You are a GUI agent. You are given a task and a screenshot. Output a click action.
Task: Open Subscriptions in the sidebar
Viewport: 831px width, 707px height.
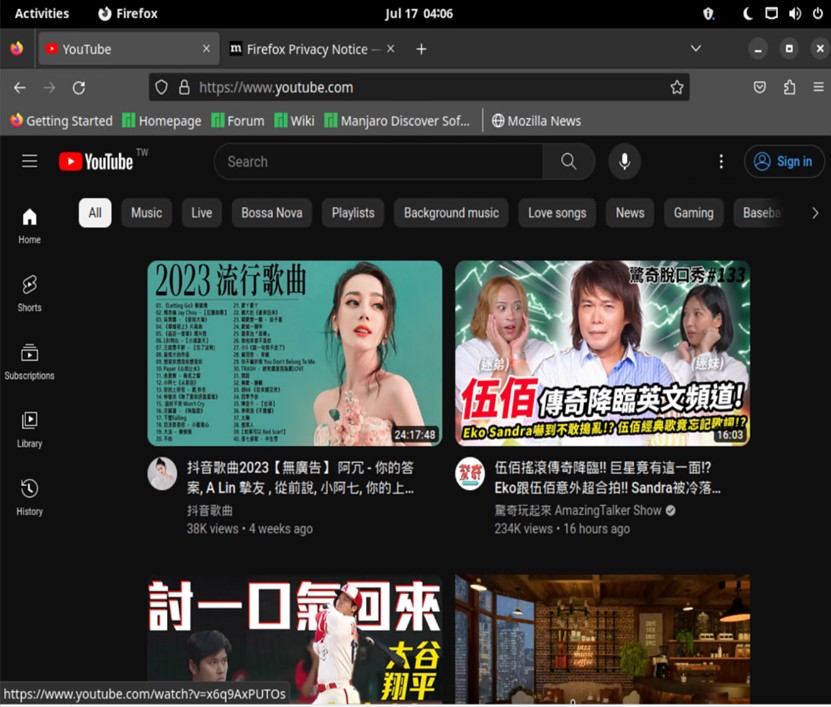click(29, 361)
